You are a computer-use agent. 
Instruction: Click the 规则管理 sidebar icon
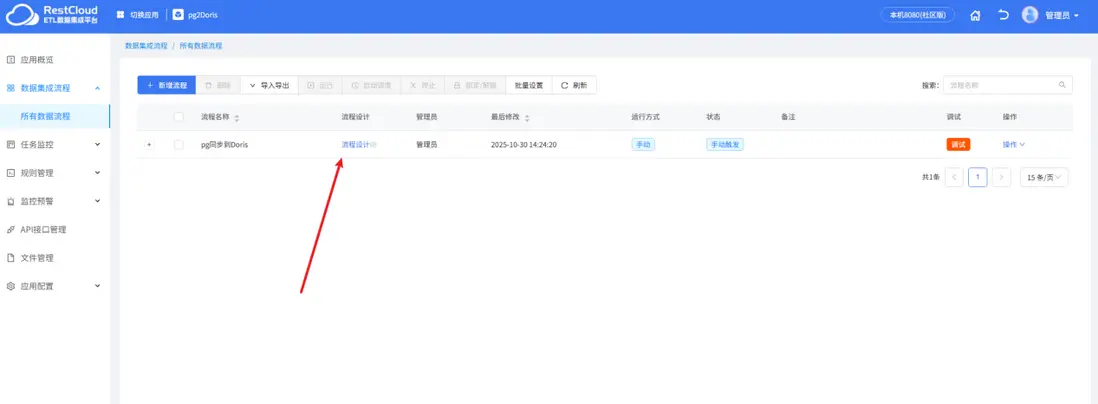(x=11, y=173)
